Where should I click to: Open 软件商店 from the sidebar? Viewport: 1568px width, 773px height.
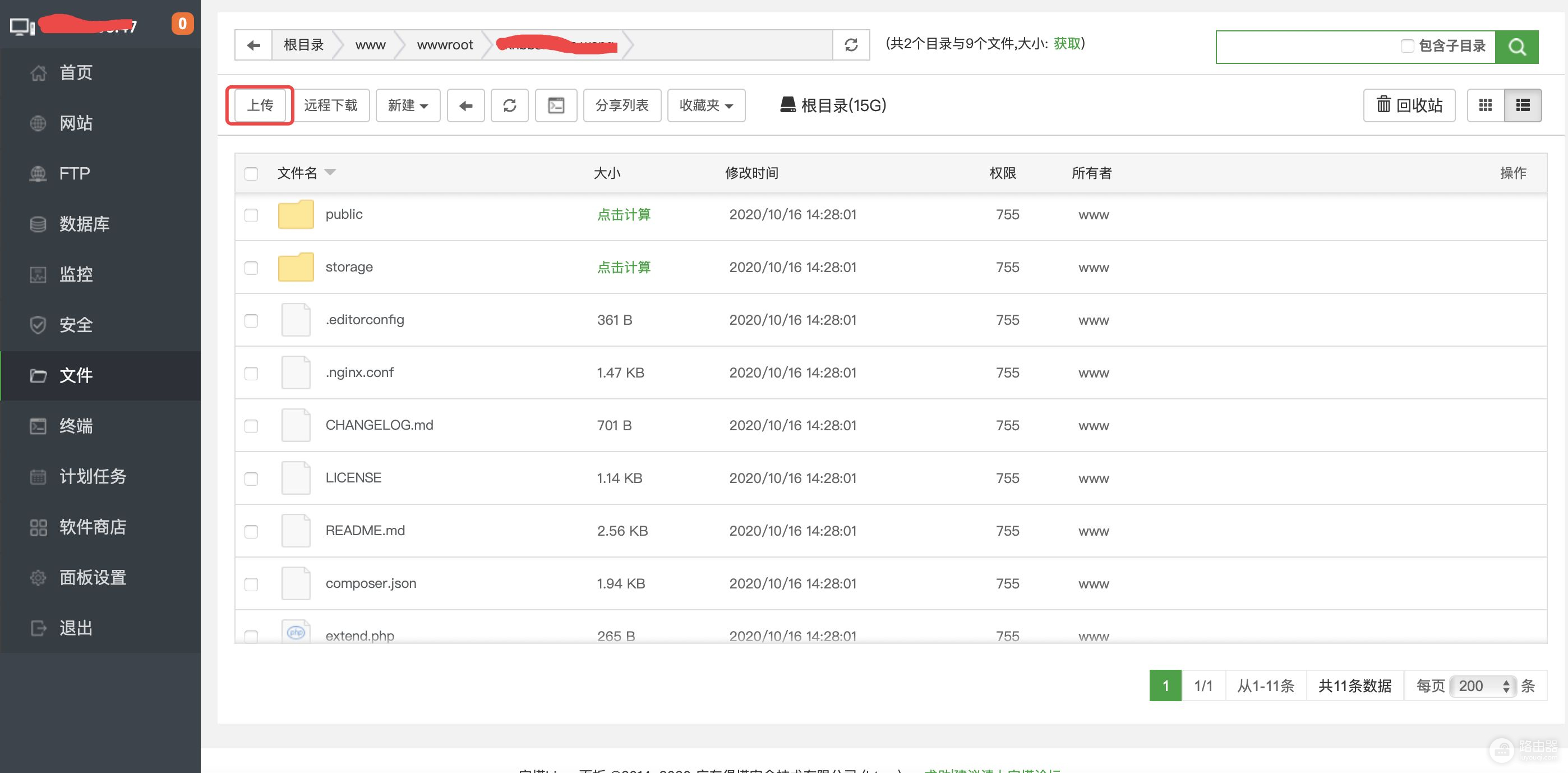tap(93, 527)
